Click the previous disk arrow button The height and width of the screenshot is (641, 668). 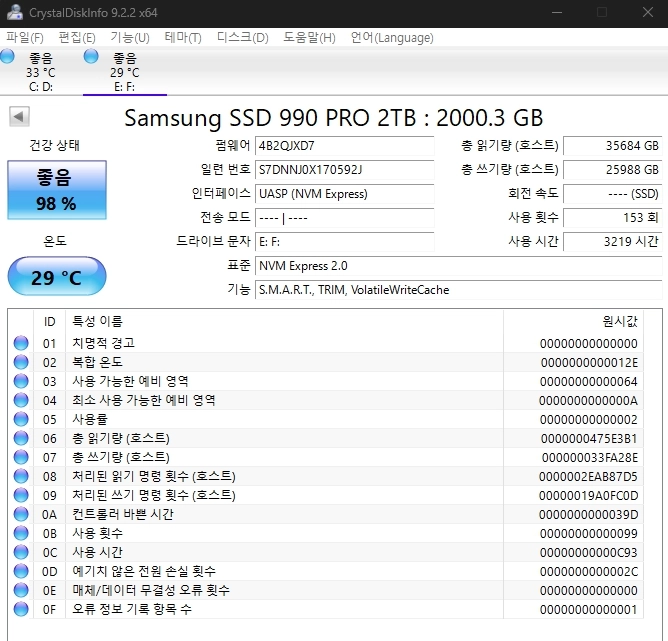(19, 116)
